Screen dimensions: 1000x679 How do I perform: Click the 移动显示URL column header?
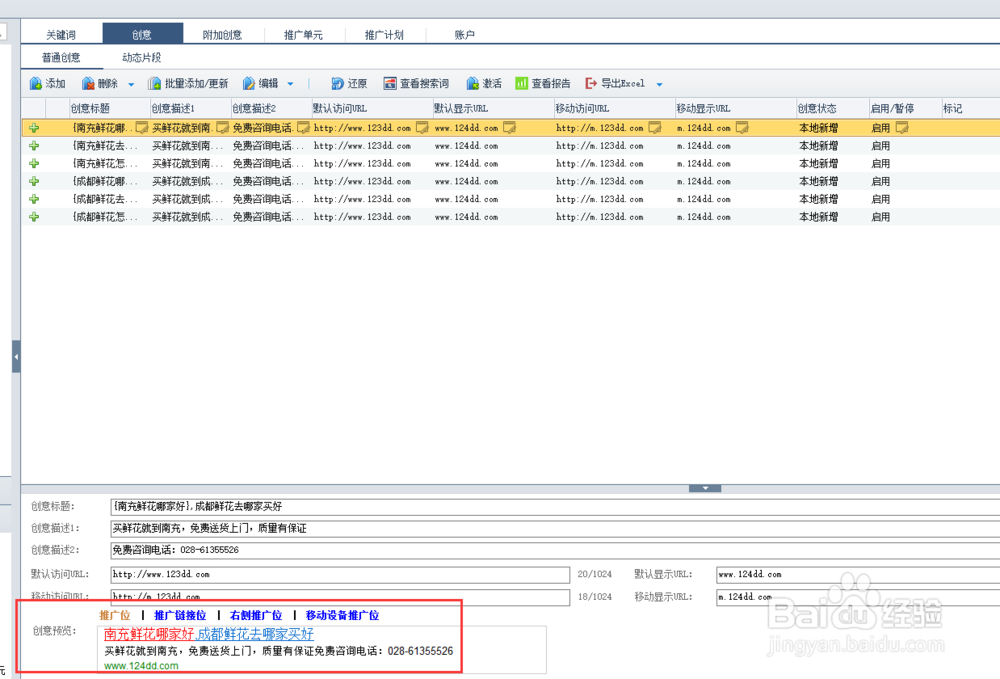735,108
